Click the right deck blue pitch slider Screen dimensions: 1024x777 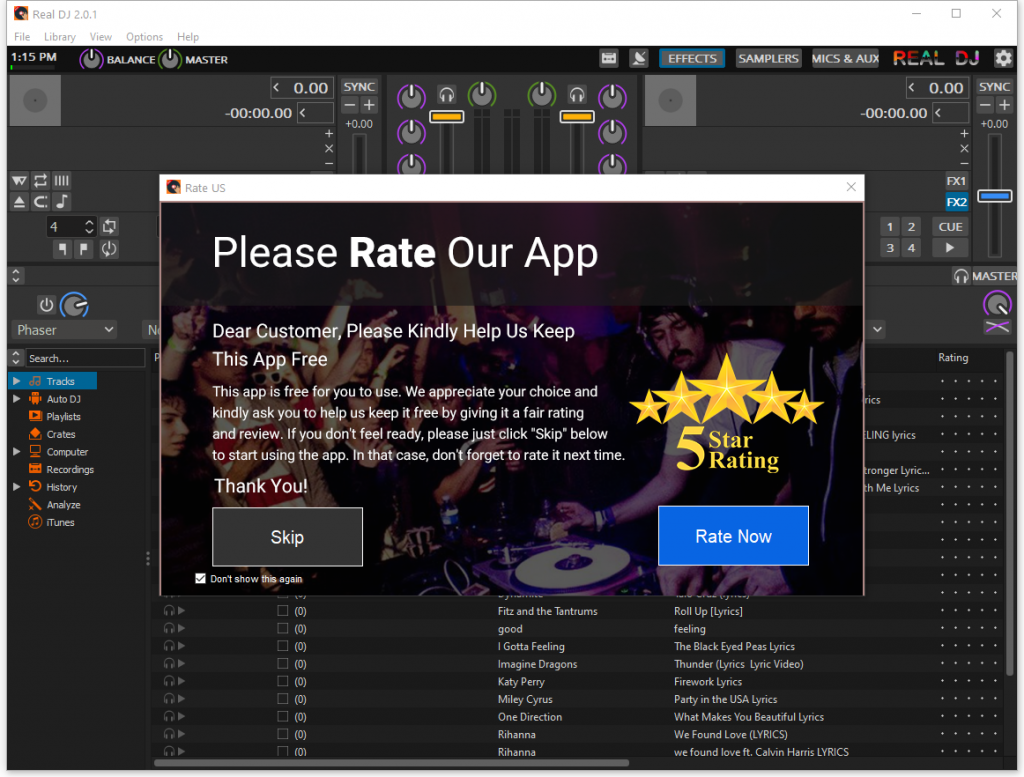[994, 196]
